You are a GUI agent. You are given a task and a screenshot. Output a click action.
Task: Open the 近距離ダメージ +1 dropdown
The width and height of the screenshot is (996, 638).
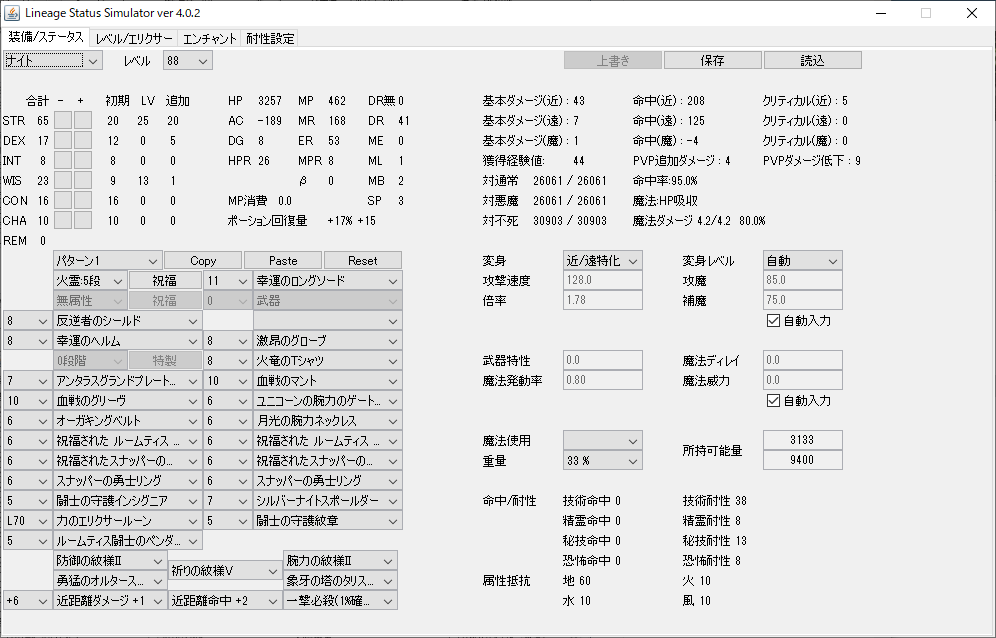click(111, 601)
